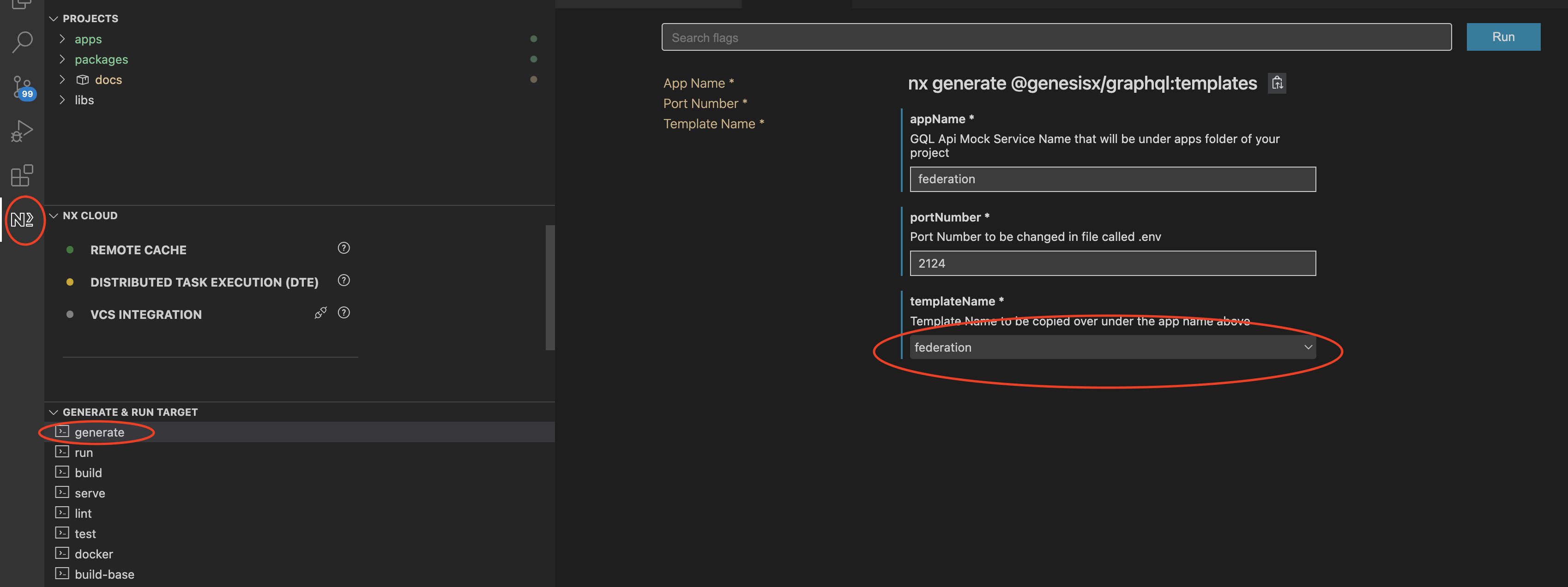This screenshot has width=1568, height=587.
Task: Click the nx generate @genesisx/graphql:templates heading
Action: tap(1082, 83)
